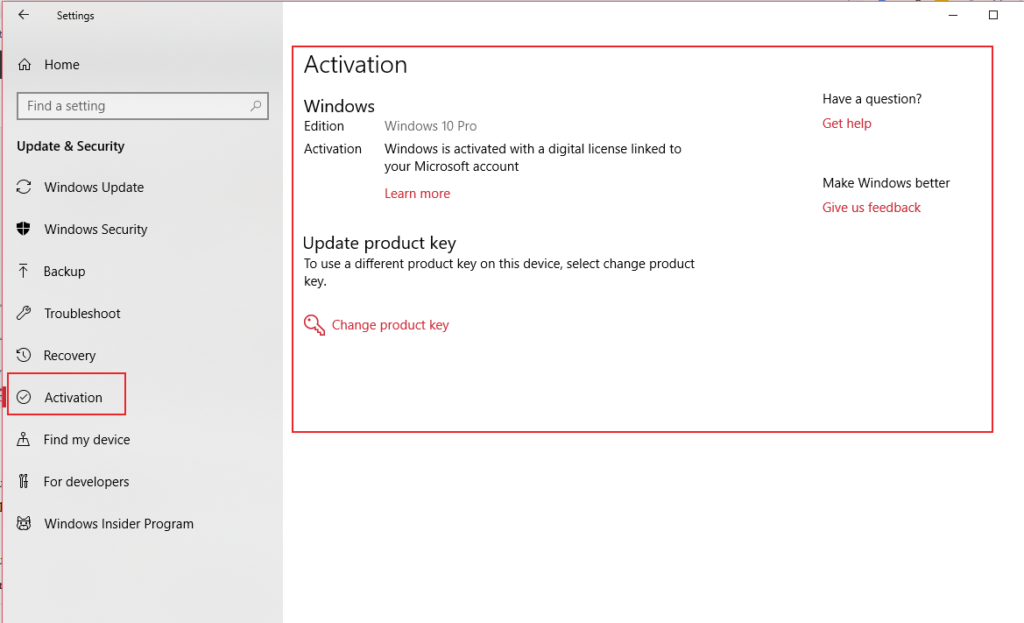Select Give us feedback
The image size is (1024, 623).
pyautogui.click(x=871, y=207)
